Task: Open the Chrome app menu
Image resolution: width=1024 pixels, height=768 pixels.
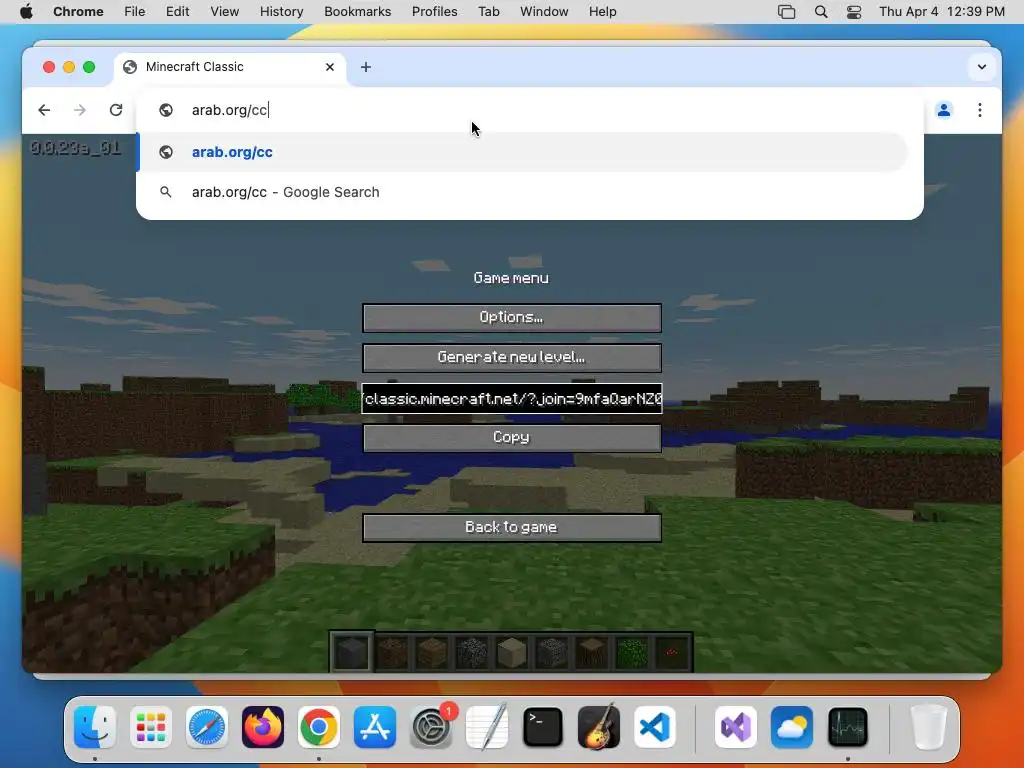Action: coord(78,11)
